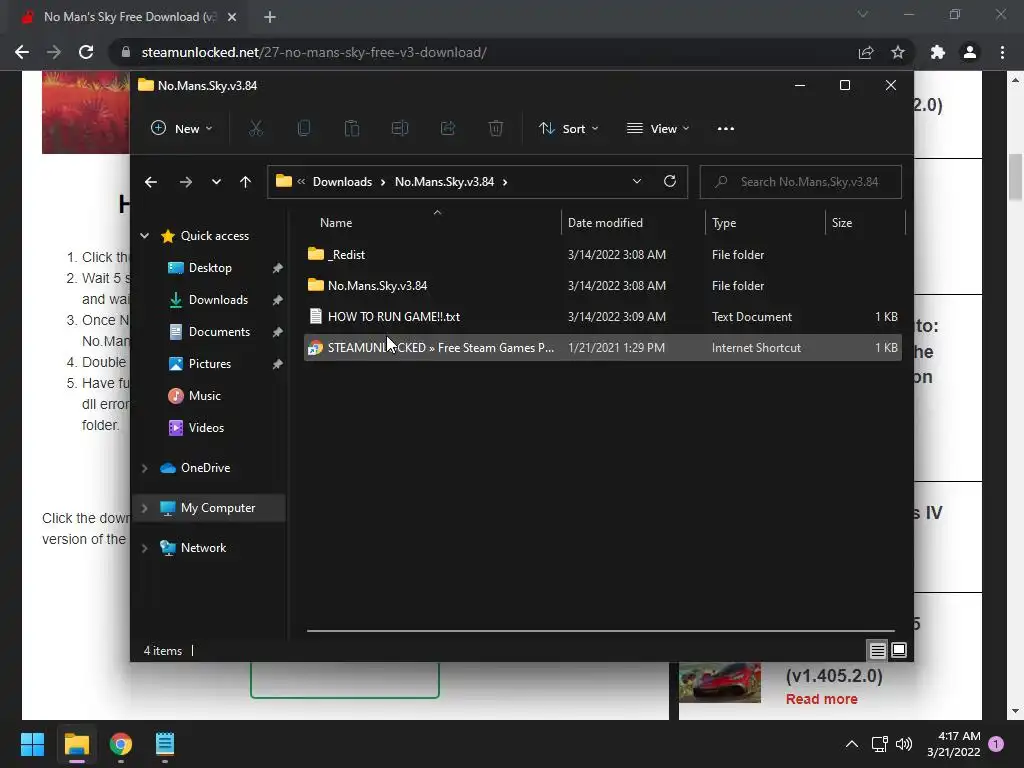Collapse the Quick access tree section
The width and height of the screenshot is (1024, 768).
(144, 236)
